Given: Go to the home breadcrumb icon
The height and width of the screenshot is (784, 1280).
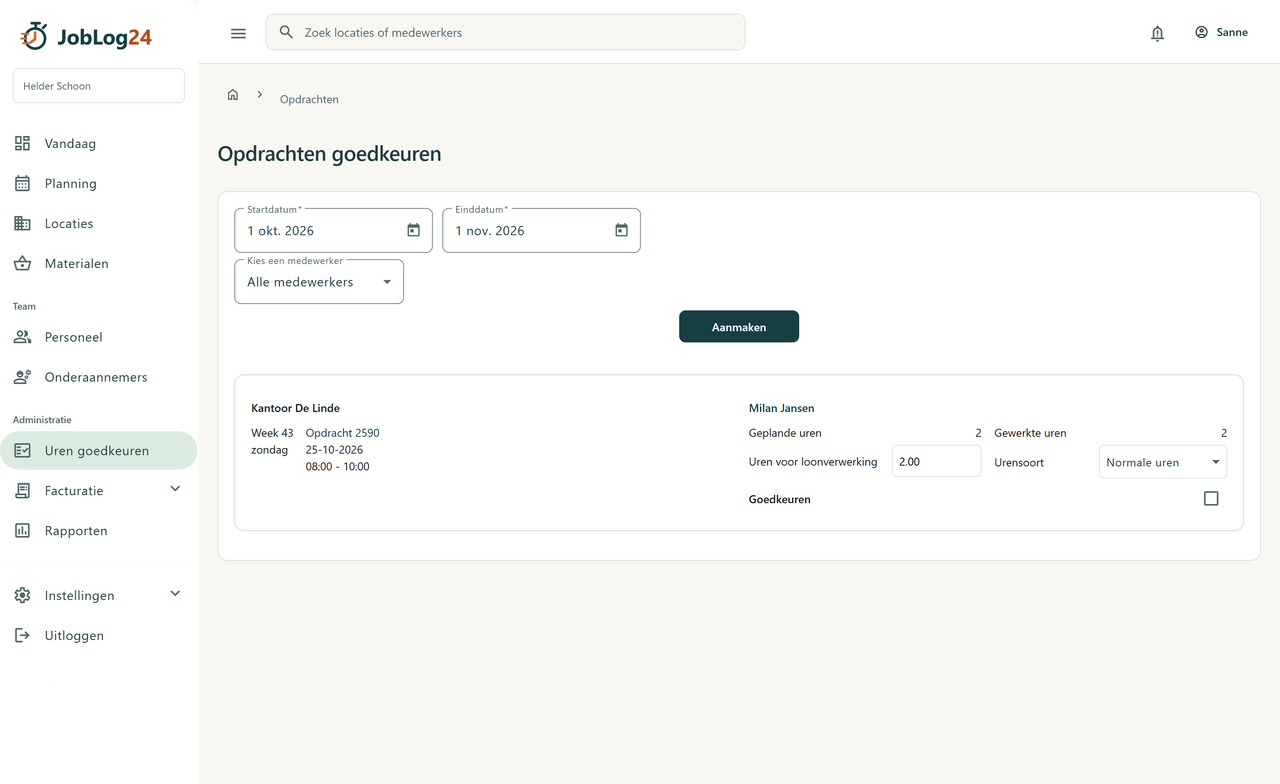Looking at the screenshot, I should pyautogui.click(x=233, y=95).
